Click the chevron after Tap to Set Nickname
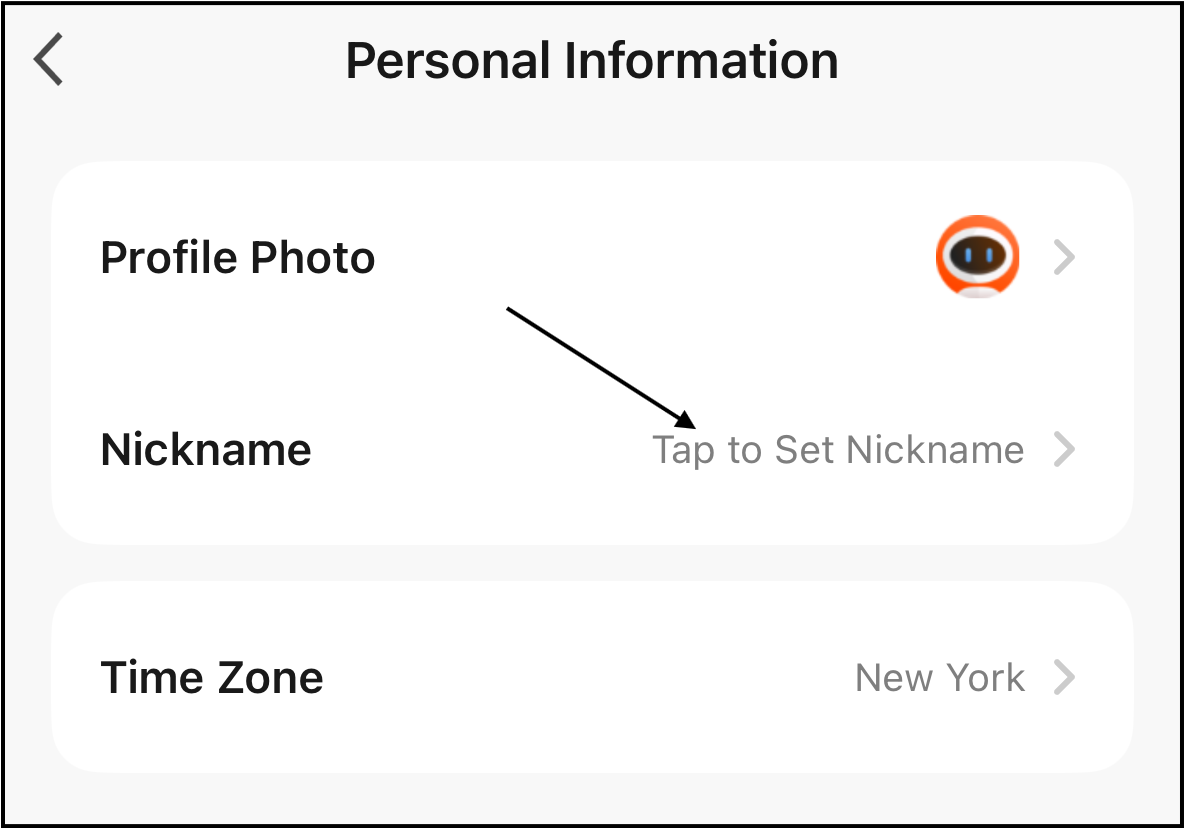 (x=1065, y=450)
